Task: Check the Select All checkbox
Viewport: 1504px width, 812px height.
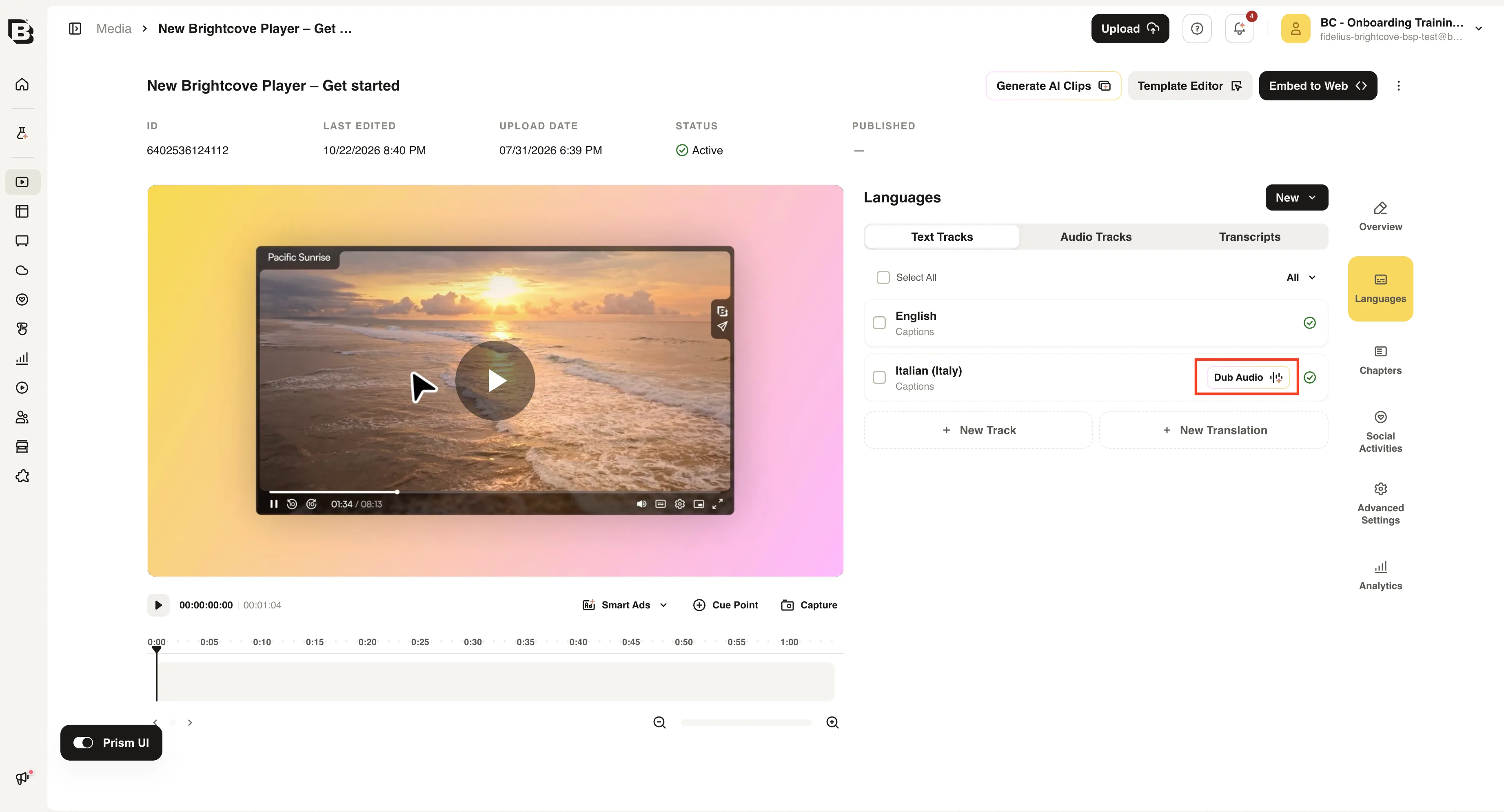Action: [x=883, y=277]
